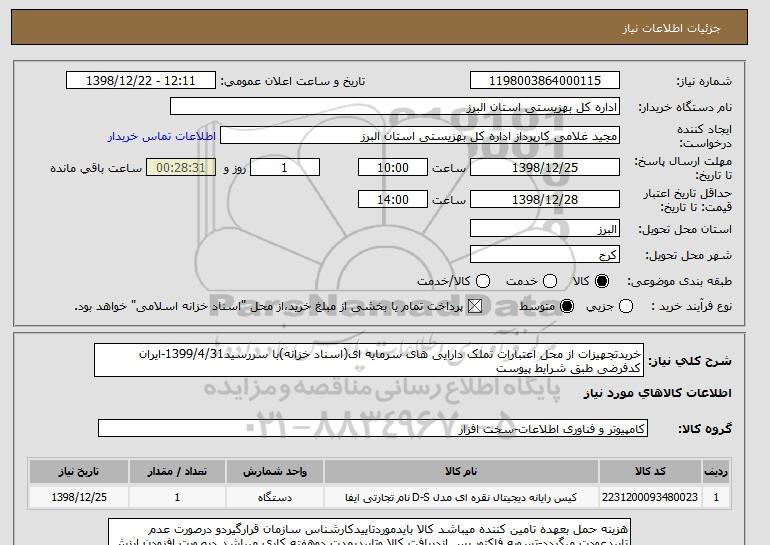Click the need date cell 1398/12/25 in table

79,497
